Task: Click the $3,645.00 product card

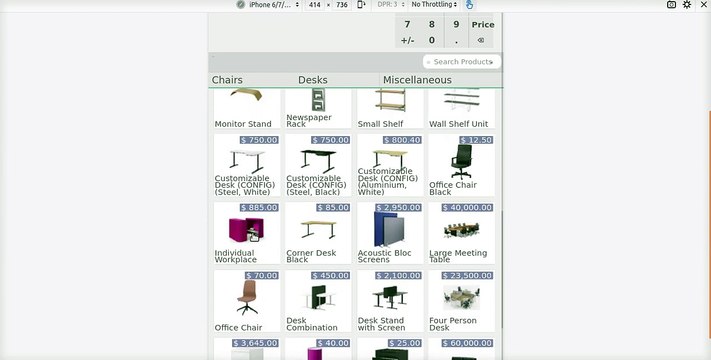Action: pyautogui.click(x=247, y=349)
